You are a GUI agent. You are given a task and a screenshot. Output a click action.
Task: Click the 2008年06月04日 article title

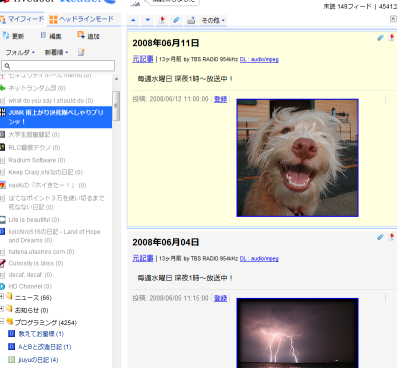tap(166, 242)
